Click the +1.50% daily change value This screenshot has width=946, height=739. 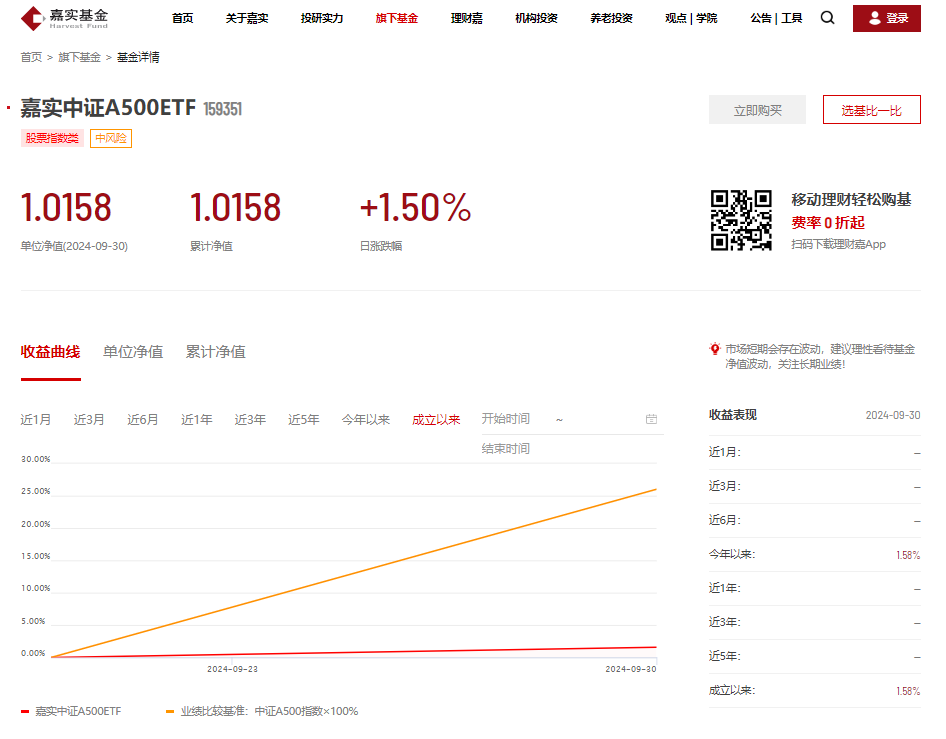pos(415,208)
